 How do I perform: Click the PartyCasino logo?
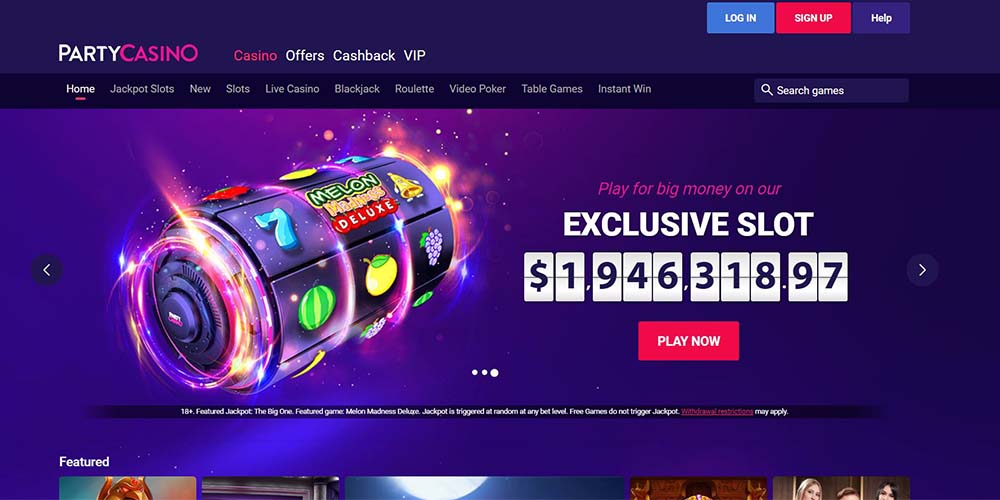[128, 54]
